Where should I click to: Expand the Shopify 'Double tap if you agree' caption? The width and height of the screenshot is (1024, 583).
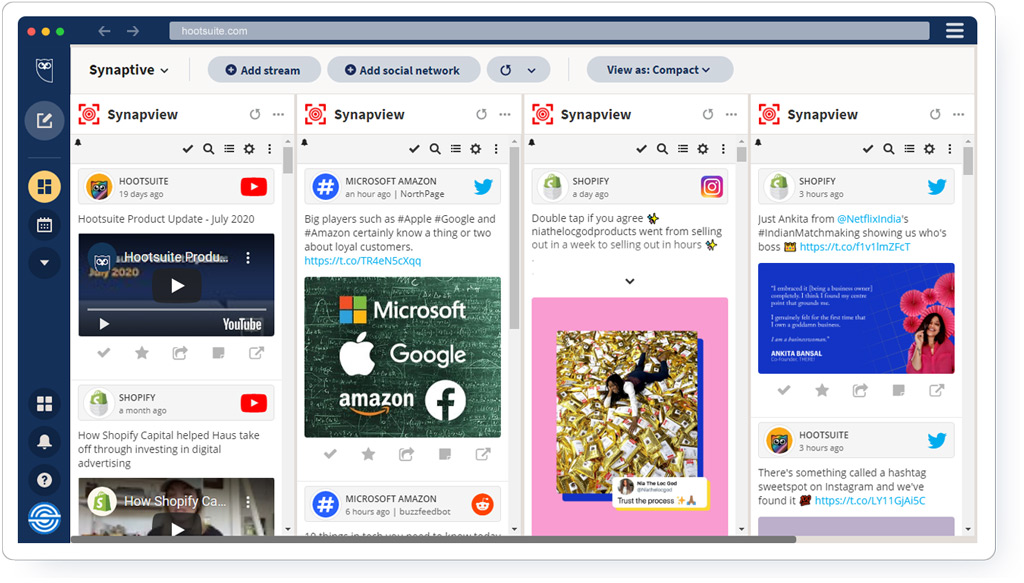630,281
